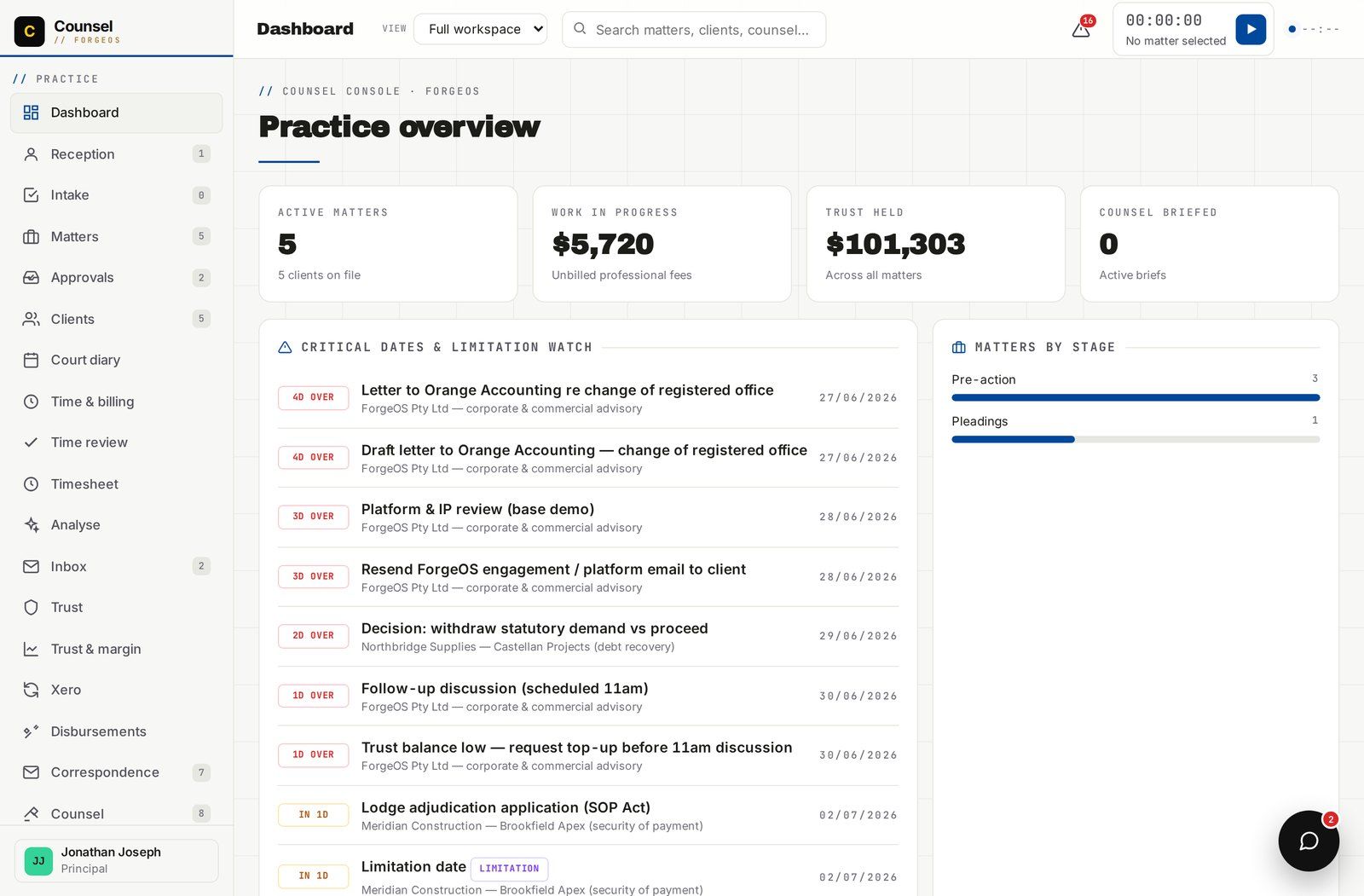Open Correspondence in the sidebar
The image size is (1364, 896).
pos(116,772)
